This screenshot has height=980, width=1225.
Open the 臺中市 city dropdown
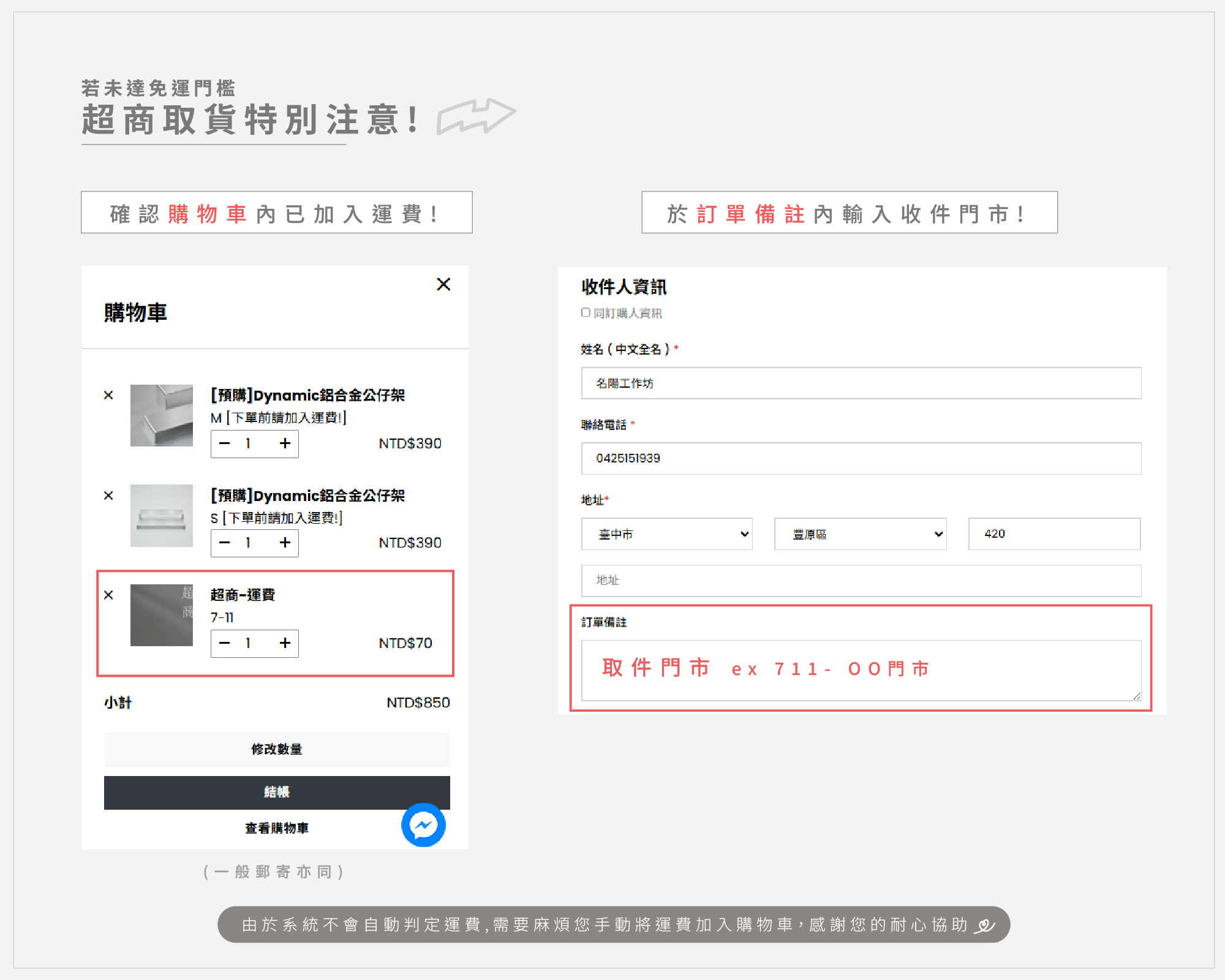666,534
